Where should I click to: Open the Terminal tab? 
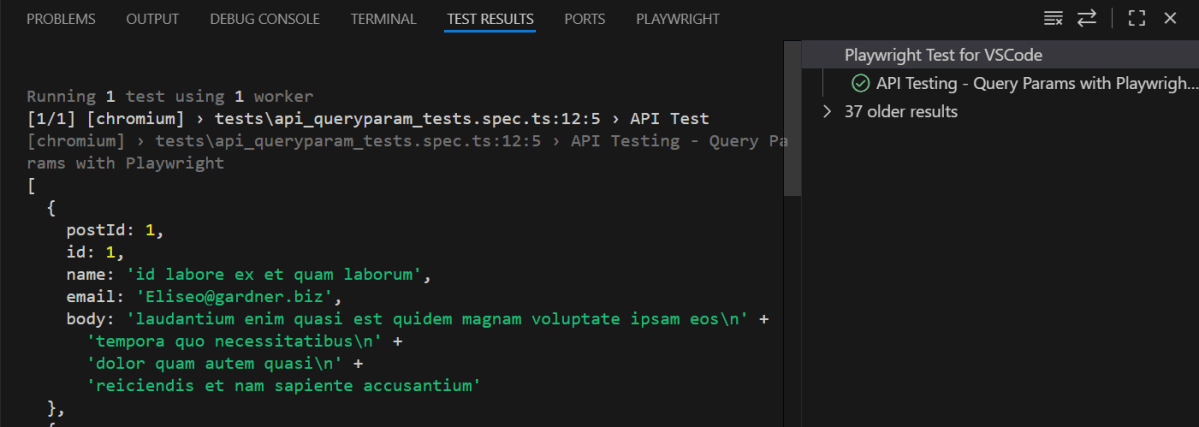pos(383,19)
